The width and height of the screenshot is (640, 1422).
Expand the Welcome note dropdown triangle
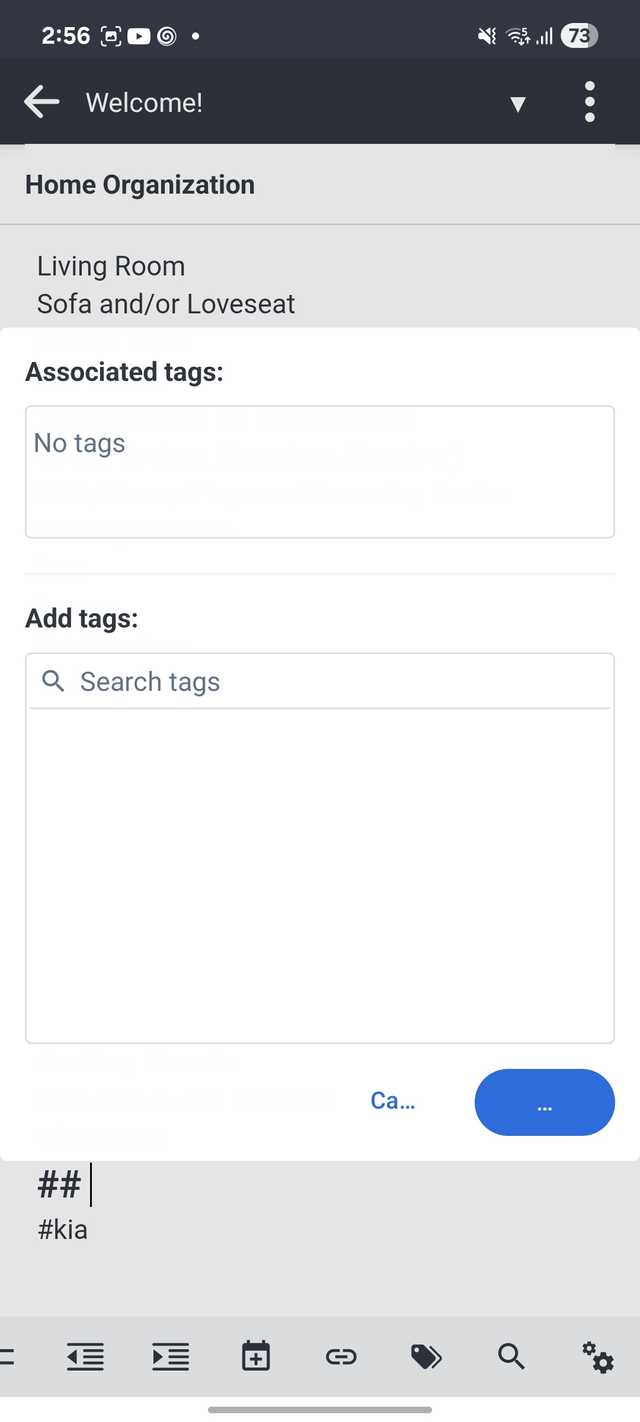[x=518, y=104]
